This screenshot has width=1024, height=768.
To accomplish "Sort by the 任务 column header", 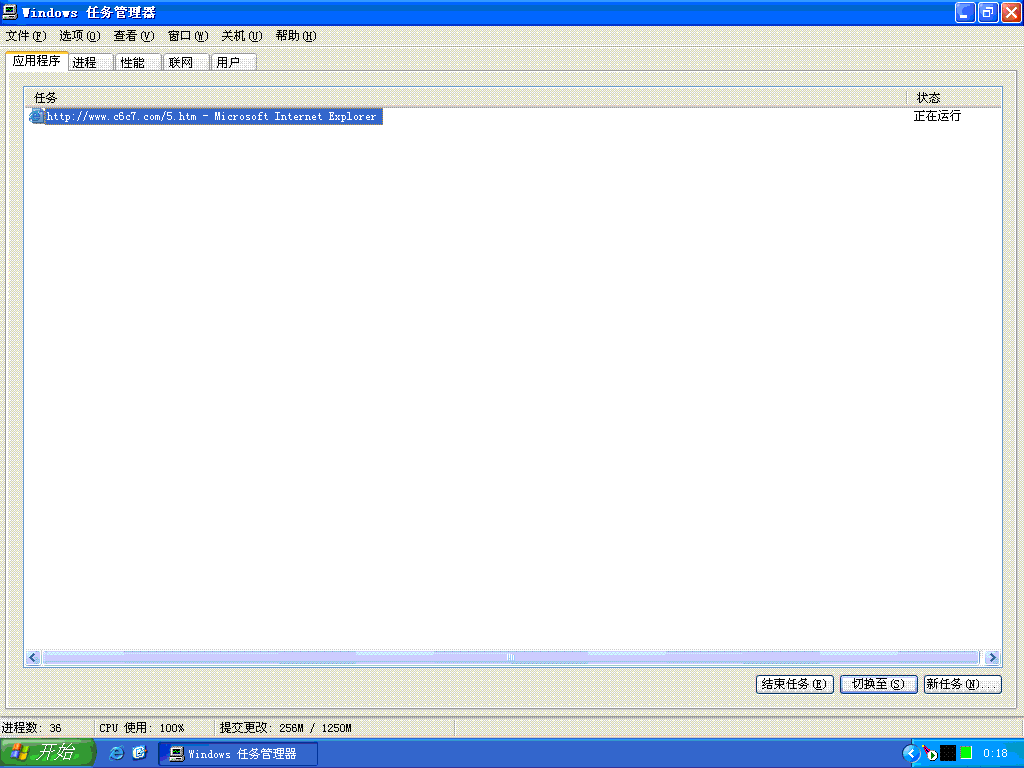I will 466,98.
